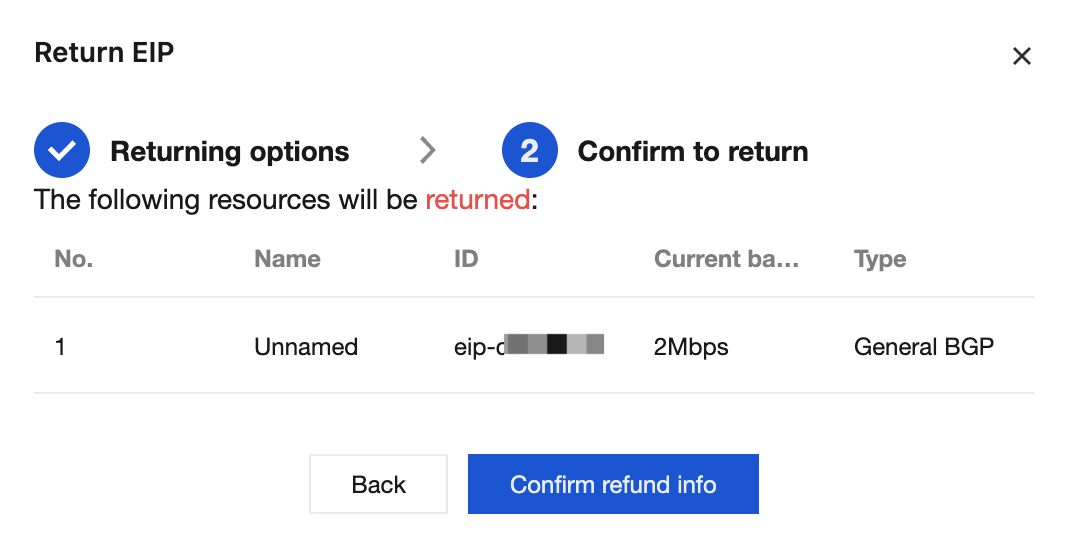Image resolution: width=1074 pixels, height=548 pixels.
Task: Click Confirm refund info button
Action: tap(613, 484)
